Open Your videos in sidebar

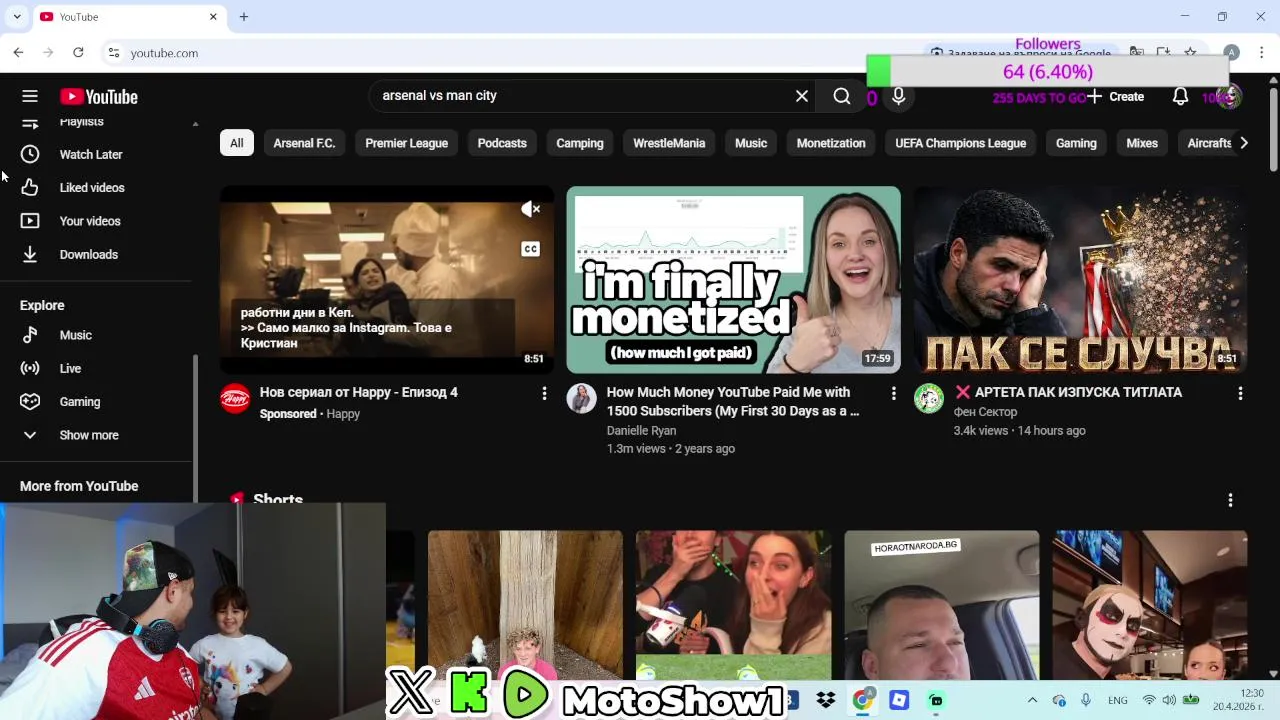pyautogui.click(x=91, y=221)
